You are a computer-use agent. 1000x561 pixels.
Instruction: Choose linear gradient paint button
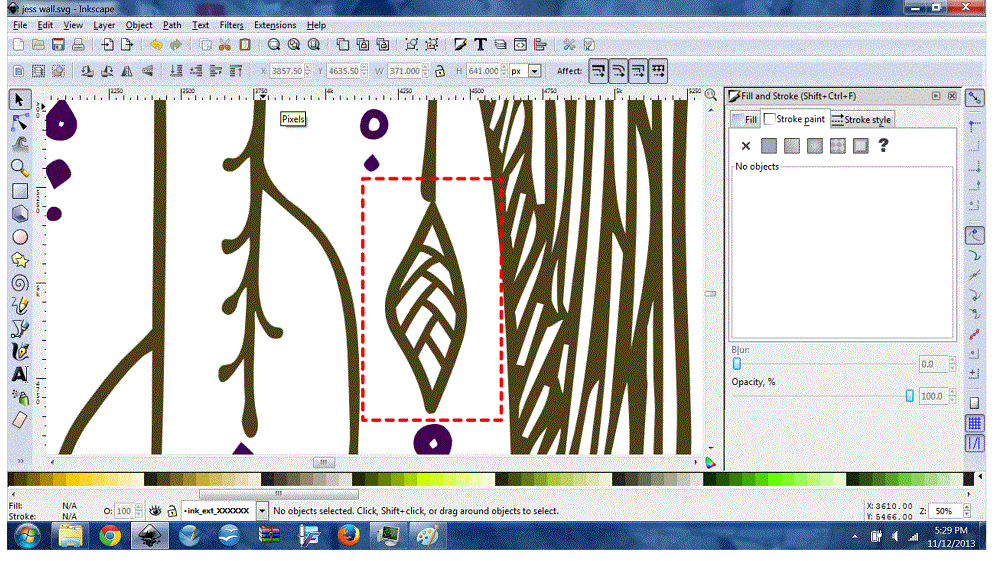click(x=791, y=146)
